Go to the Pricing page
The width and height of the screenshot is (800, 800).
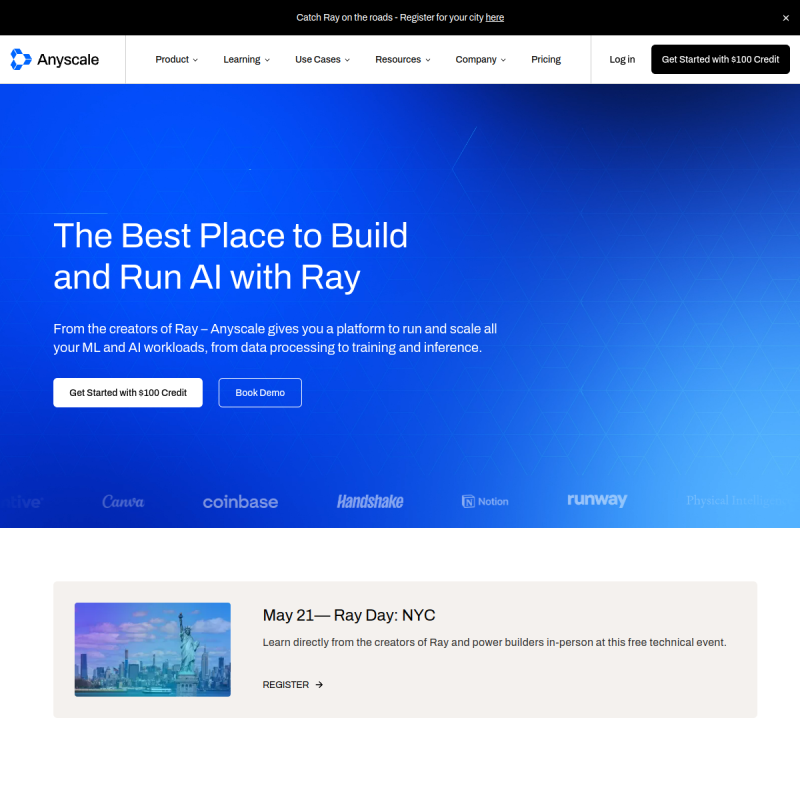click(546, 60)
